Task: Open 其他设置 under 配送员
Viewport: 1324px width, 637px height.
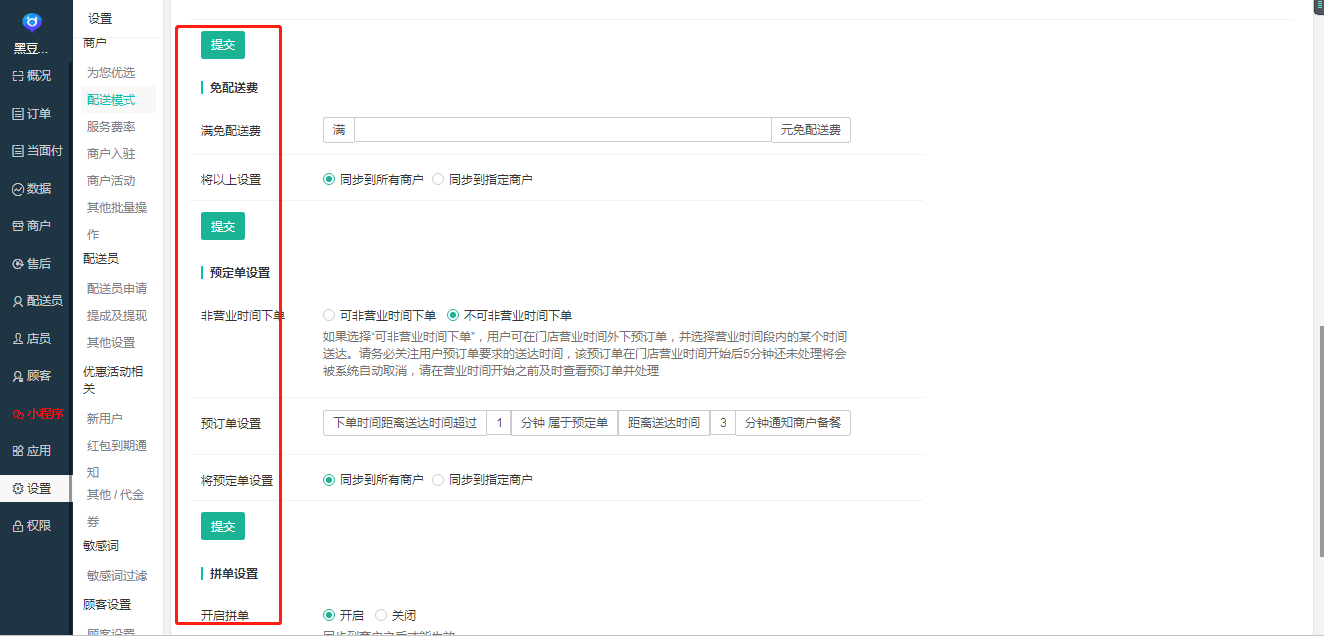Action: tap(111, 343)
